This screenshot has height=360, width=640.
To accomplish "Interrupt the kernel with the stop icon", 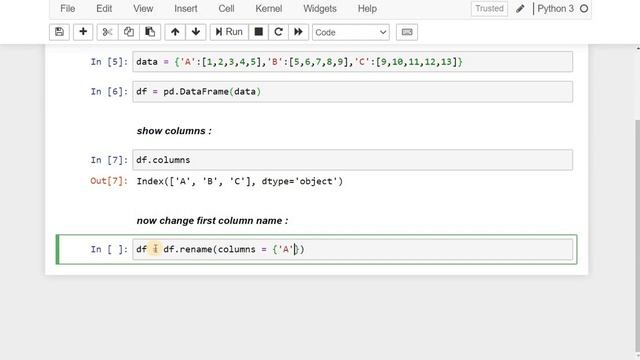I will 258,32.
